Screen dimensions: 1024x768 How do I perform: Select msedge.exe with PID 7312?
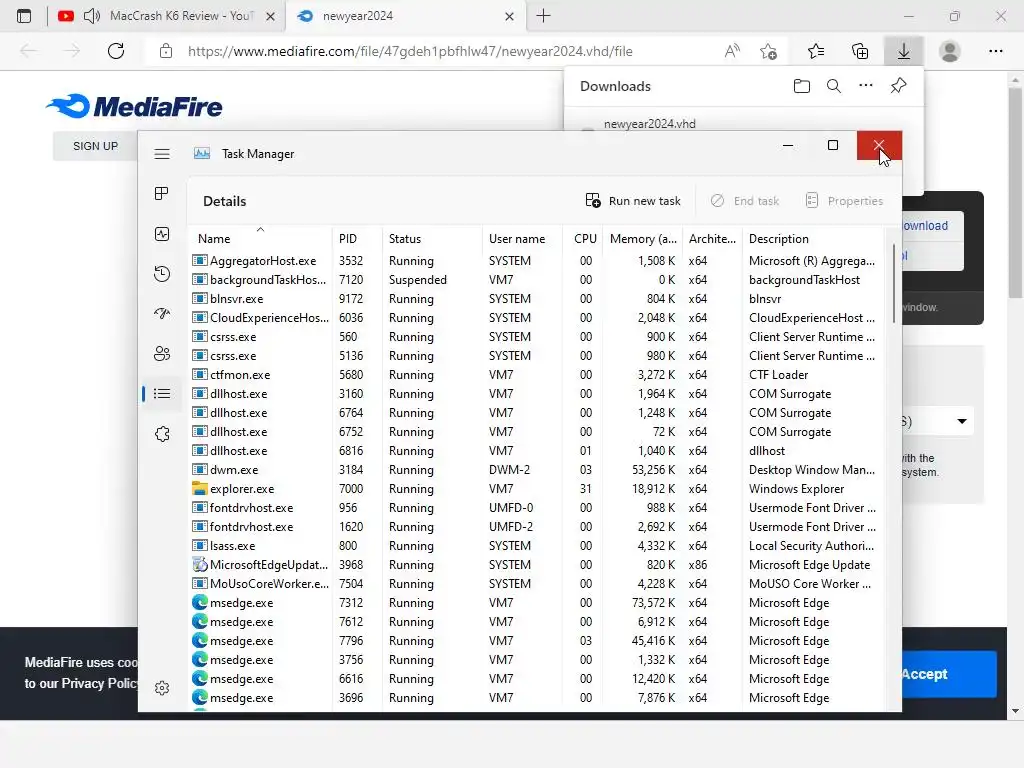click(536, 603)
